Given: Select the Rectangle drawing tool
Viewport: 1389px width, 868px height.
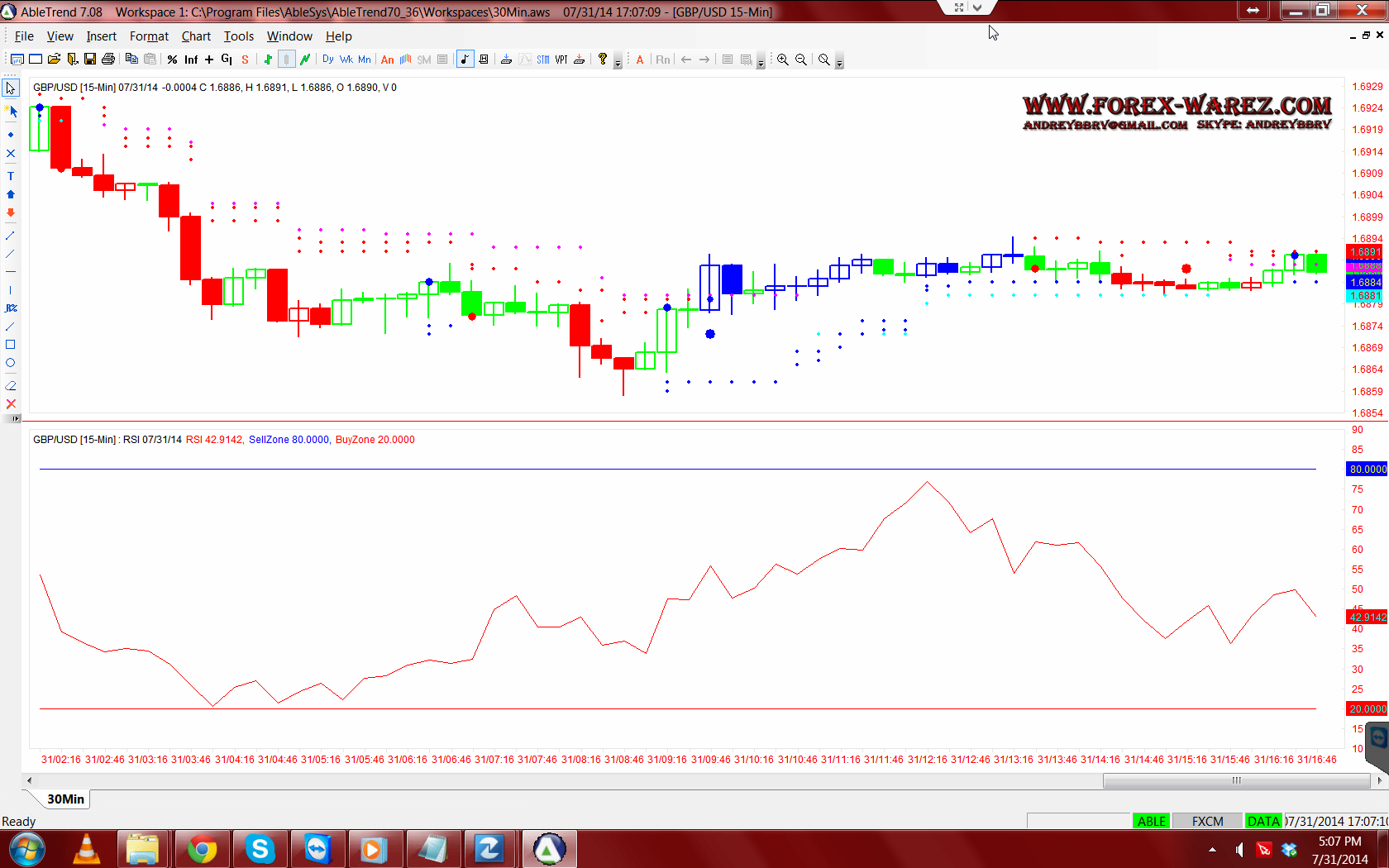Looking at the screenshot, I should coord(11,345).
